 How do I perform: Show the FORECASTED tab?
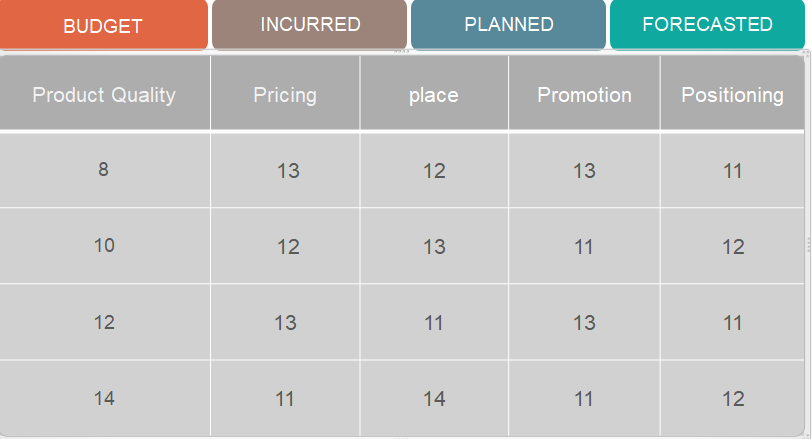tap(707, 24)
